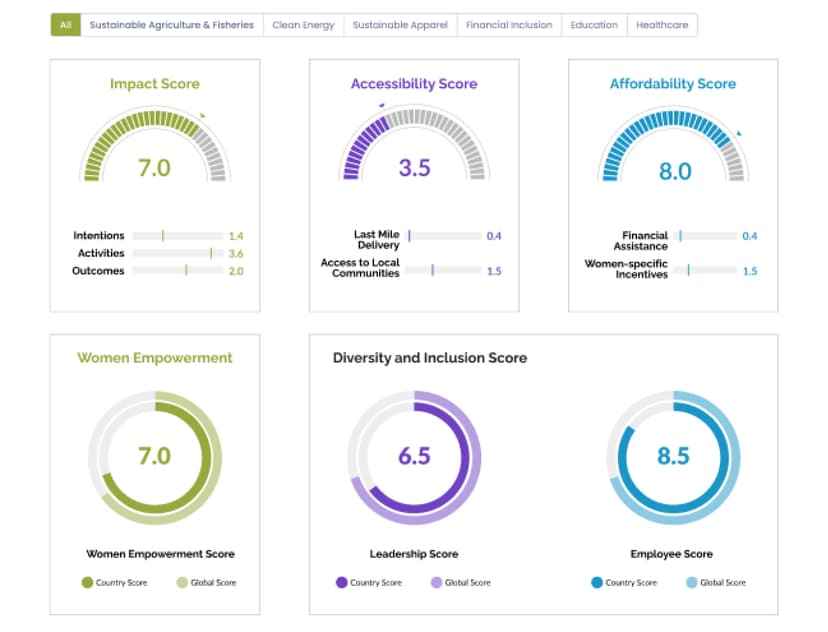
Task: Click green Country Score legend dot
Action: (87, 582)
